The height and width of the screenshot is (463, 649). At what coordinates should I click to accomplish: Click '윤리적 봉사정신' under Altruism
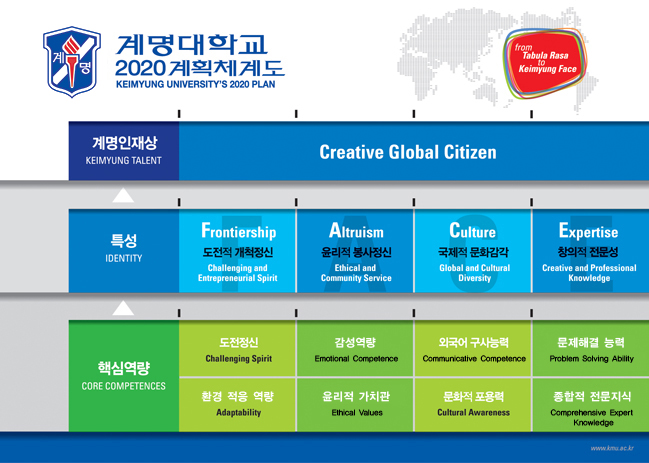click(356, 252)
